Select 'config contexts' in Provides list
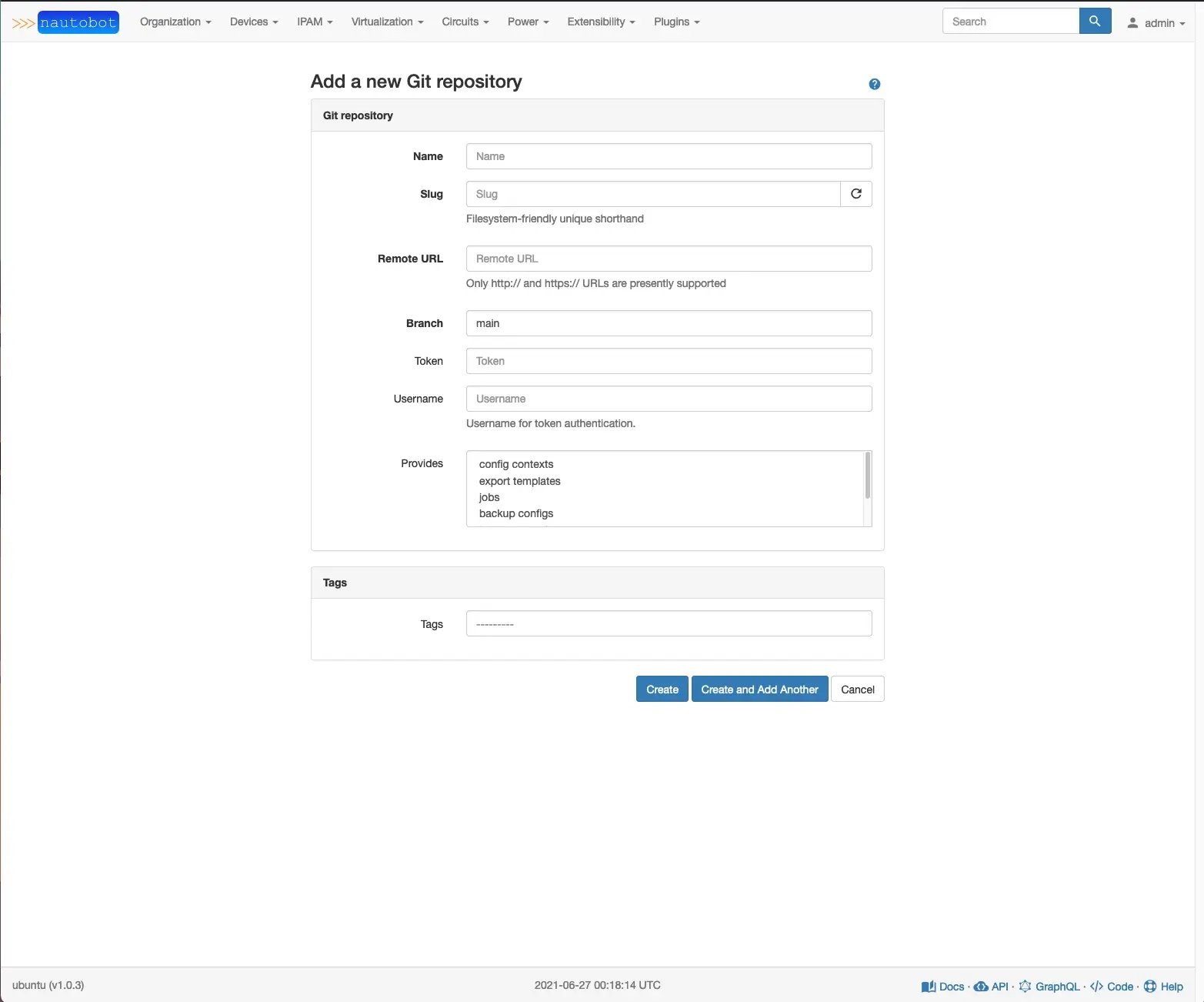 516,464
